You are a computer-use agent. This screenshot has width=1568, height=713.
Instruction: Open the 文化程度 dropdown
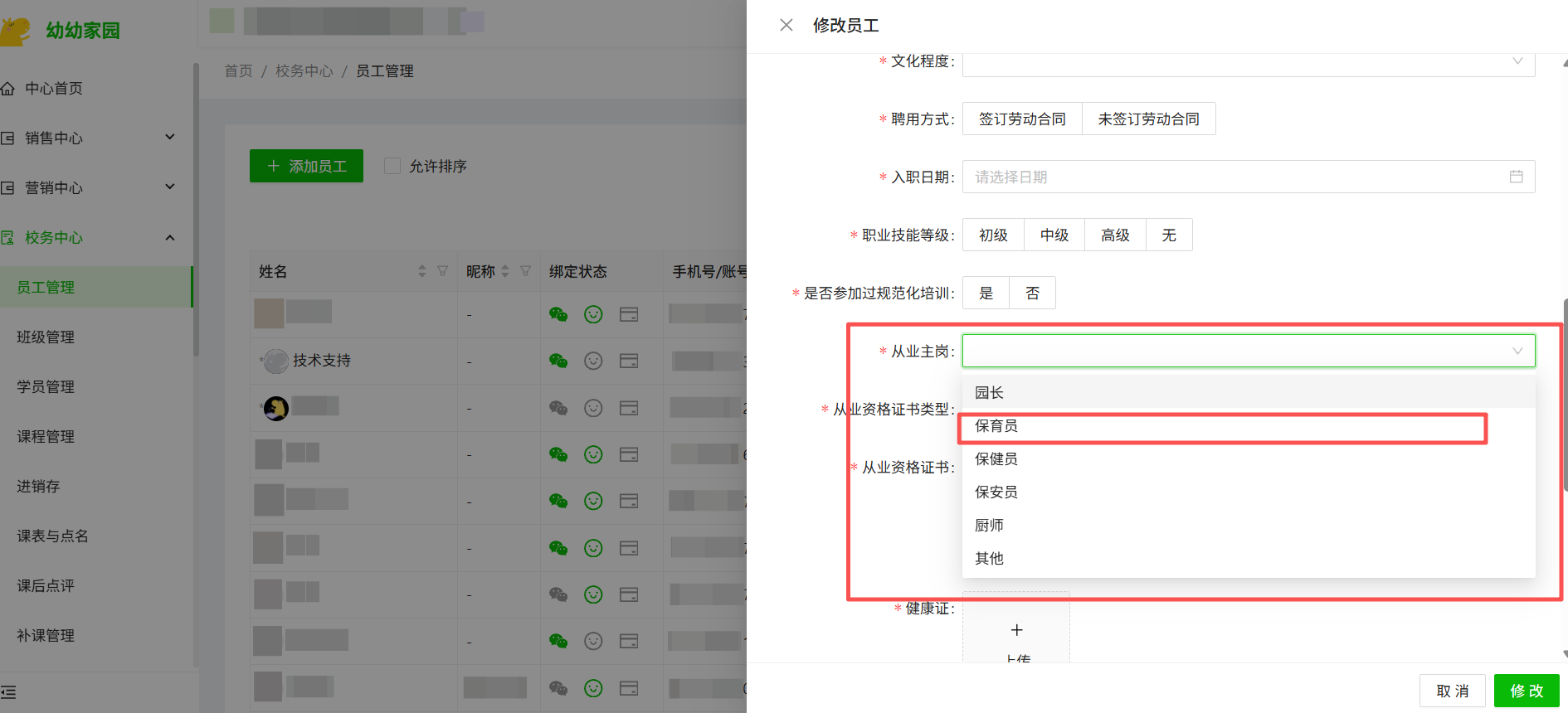click(1248, 62)
